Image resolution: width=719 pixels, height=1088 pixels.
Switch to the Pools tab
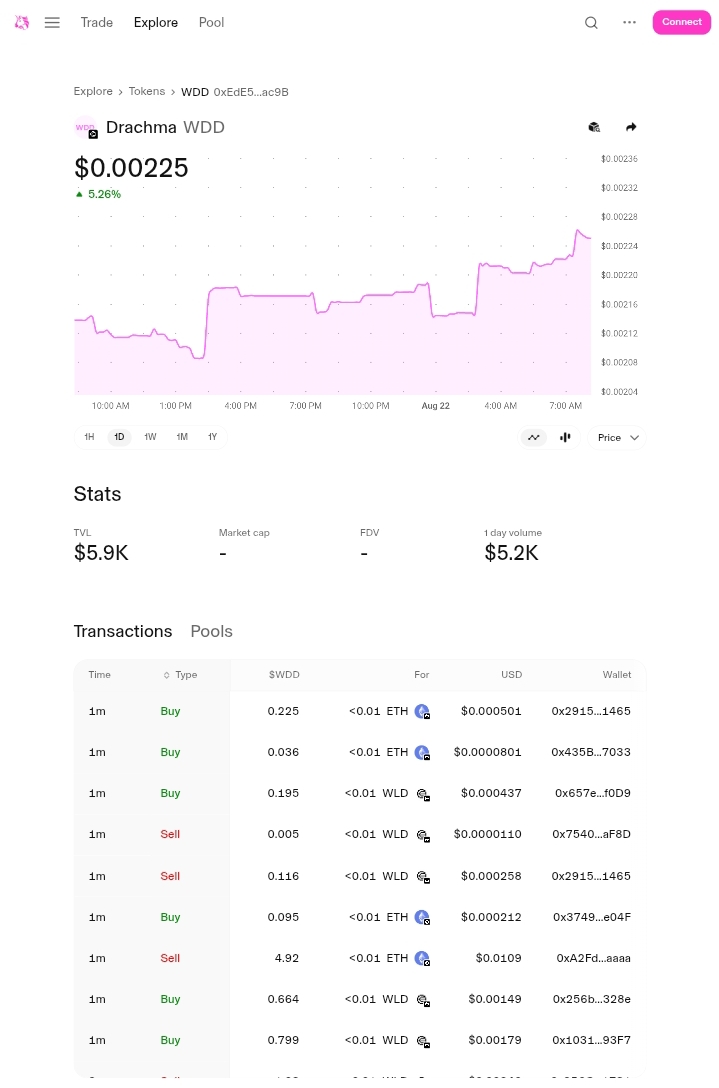tap(211, 631)
